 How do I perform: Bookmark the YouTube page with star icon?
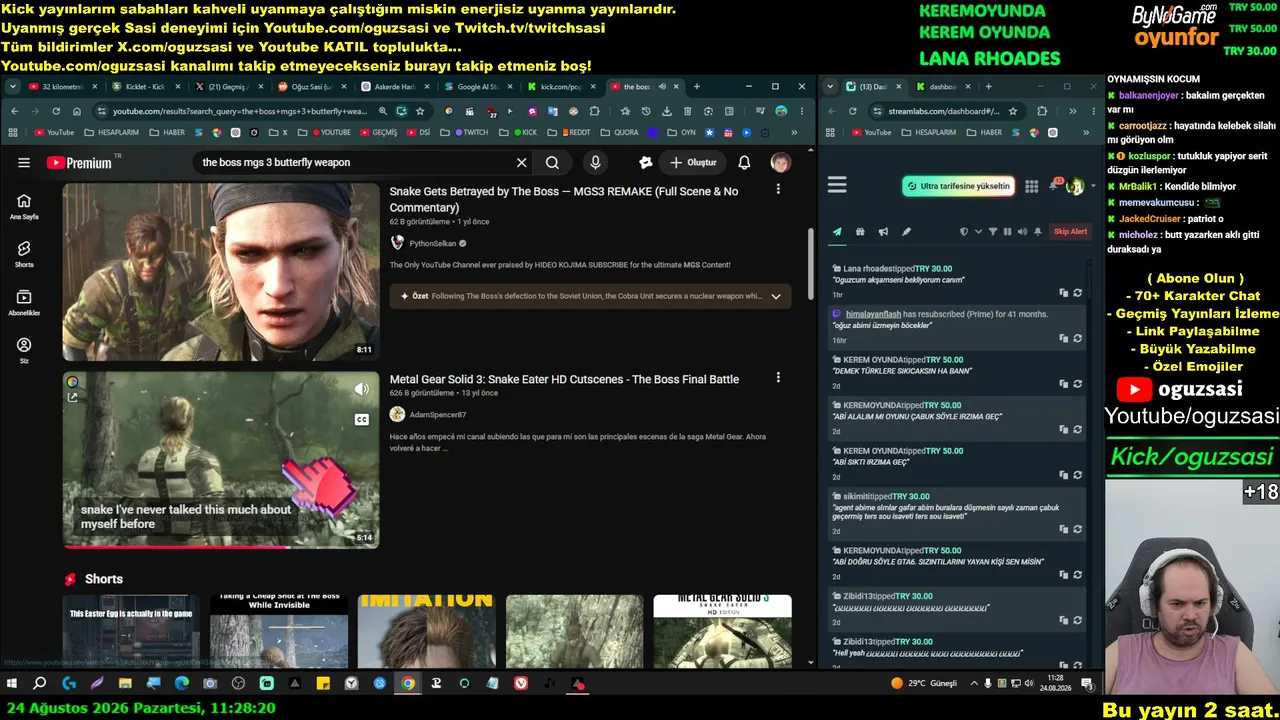pyautogui.click(x=420, y=111)
